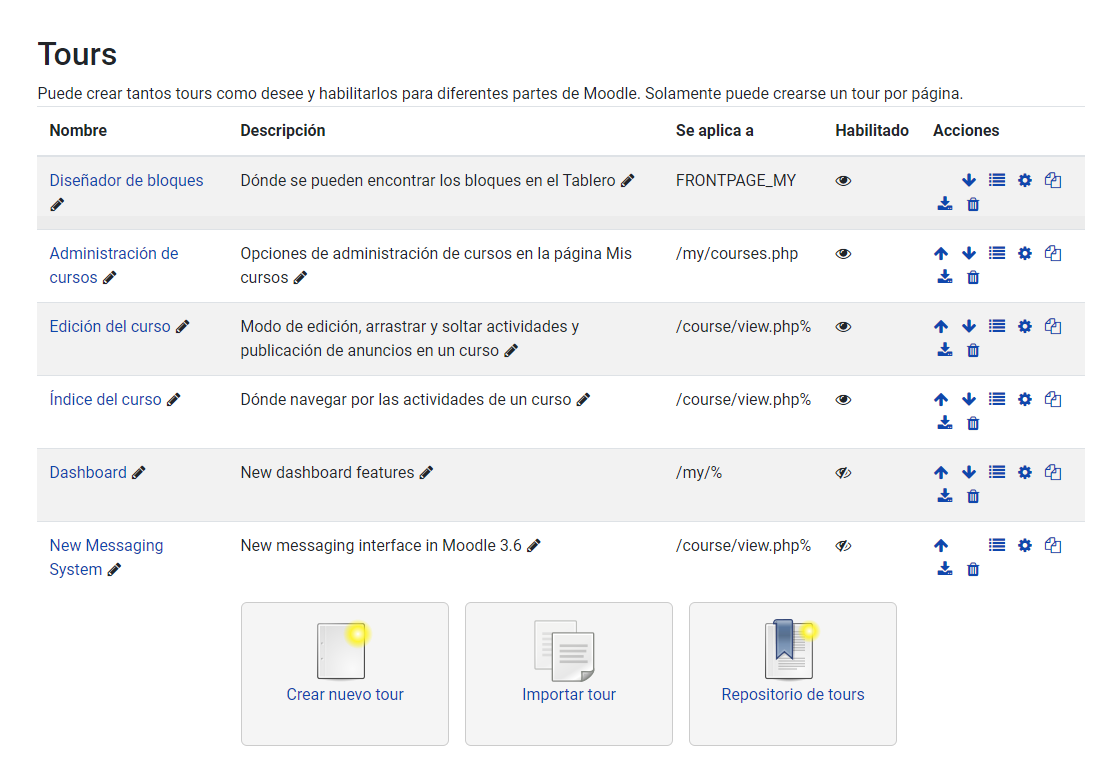Move Diseñador de bloques tour down
This screenshot has height=769, width=1119.
coord(968,181)
